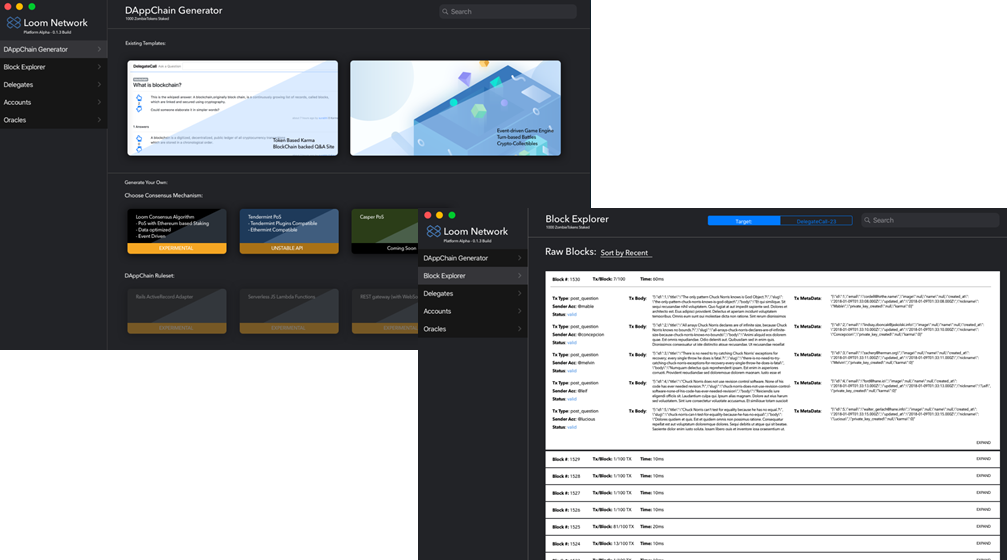Viewport: 1007px width, 560px height.
Task: Focus the search field in Block Explorer window
Action: tap(930, 220)
